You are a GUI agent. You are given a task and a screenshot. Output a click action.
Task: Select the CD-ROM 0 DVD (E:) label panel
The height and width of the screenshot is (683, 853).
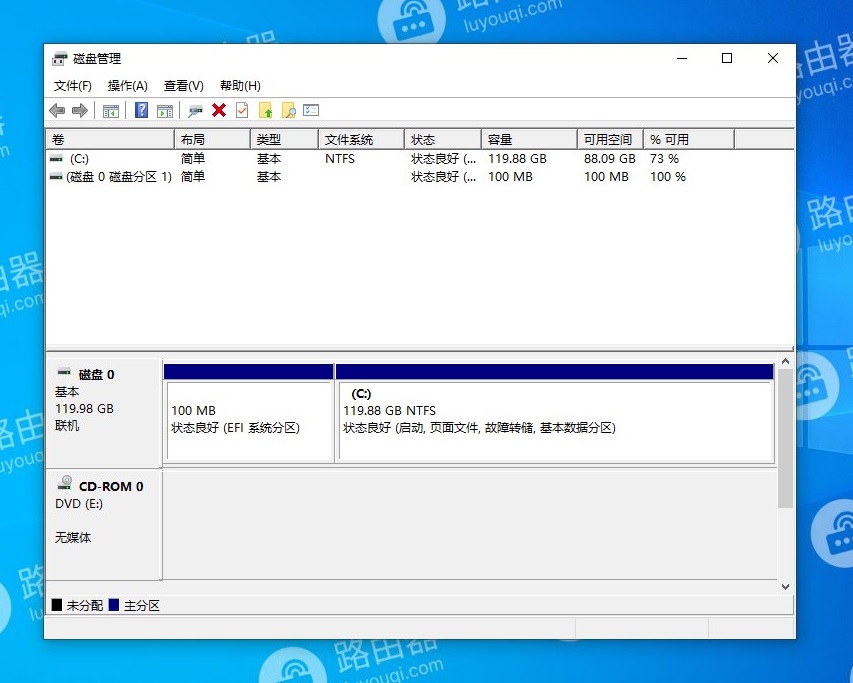coord(104,524)
